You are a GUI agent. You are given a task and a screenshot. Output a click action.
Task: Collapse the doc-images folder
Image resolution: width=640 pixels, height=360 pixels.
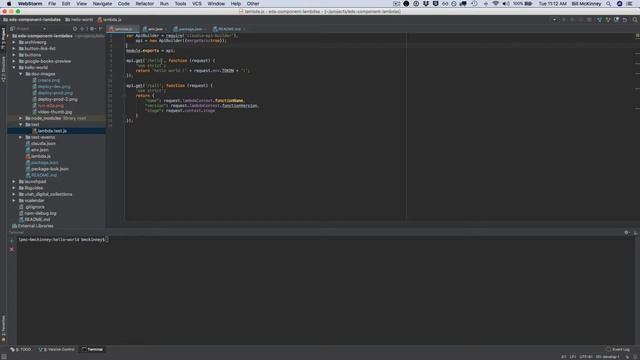tap(20, 74)
